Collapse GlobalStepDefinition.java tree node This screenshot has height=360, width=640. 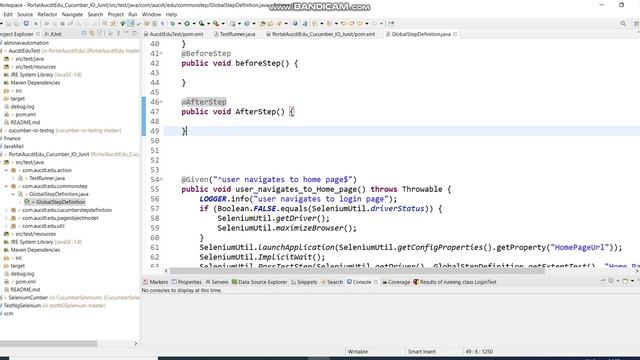[13, 194]
